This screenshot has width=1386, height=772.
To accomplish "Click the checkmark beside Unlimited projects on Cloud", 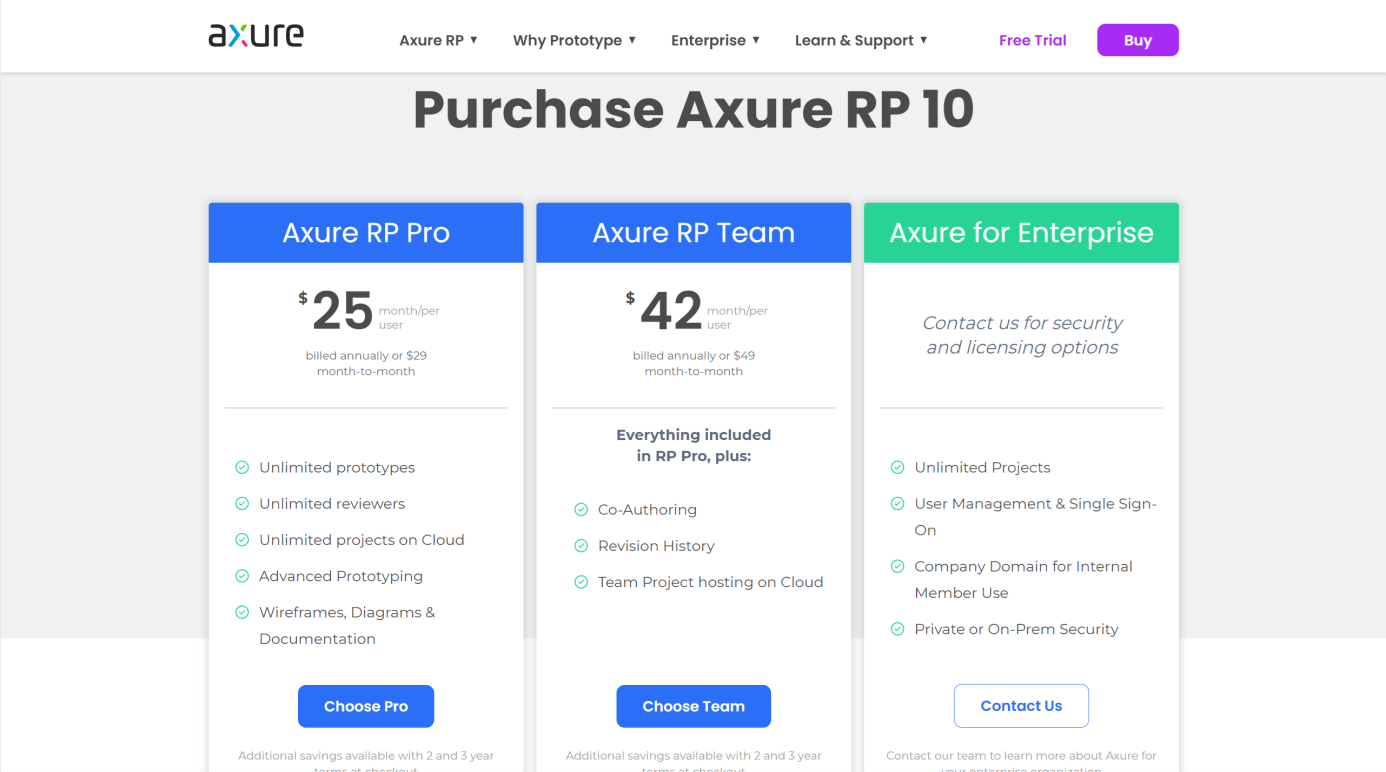I will [x=242, y=539].
